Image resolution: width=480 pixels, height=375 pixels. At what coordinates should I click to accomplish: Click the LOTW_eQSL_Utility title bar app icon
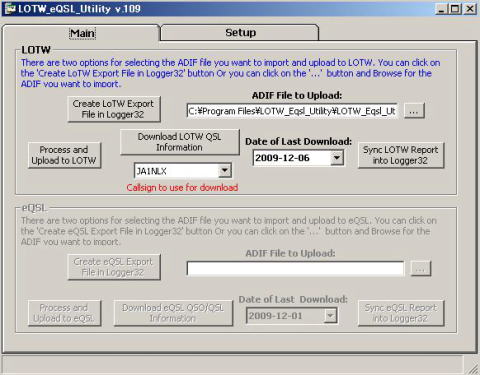(10, 9)
